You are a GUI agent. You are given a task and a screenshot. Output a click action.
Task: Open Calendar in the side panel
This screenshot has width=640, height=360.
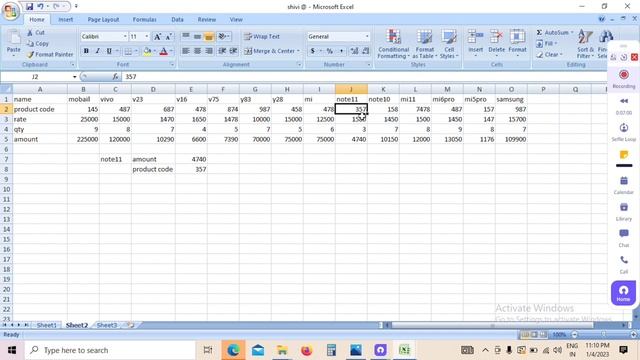pyautogui.click(x=624, y=185)
